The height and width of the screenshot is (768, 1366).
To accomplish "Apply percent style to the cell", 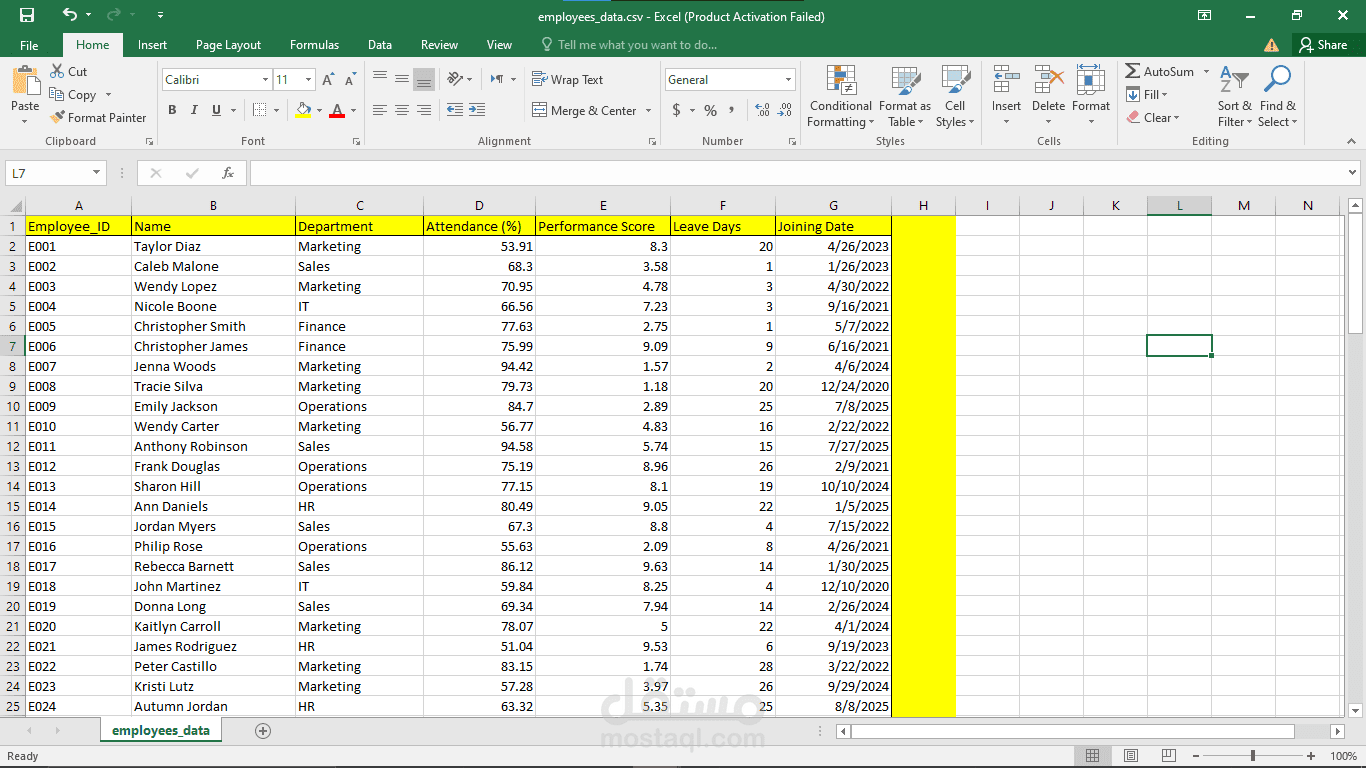I will (x=710, y=110).
